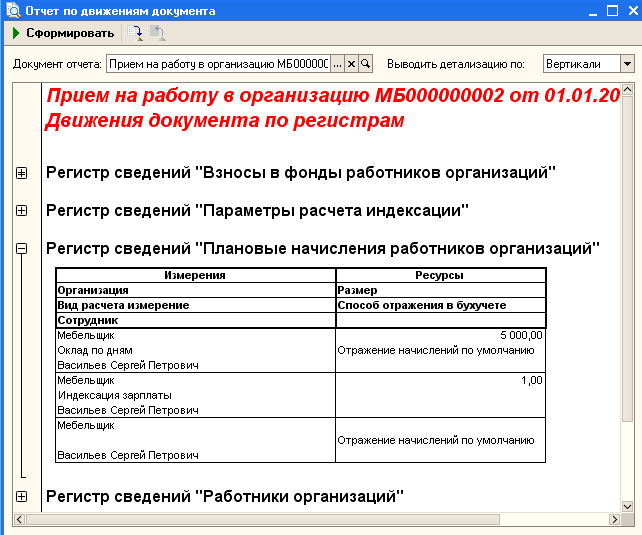Click subtitle Движения документа по регистрам
This screenshot has width=642, height=535.
point(224,121)
